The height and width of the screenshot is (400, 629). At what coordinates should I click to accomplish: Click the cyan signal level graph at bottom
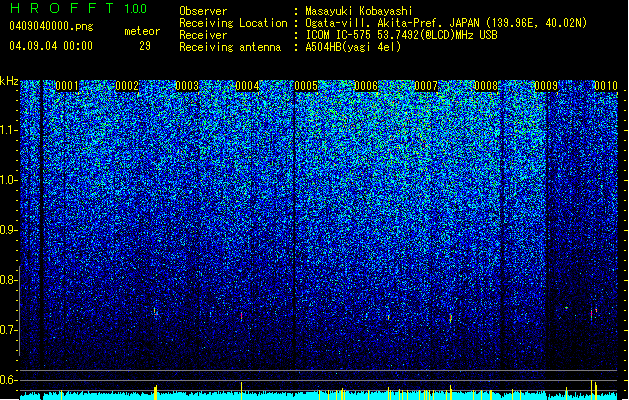tap(319, 396)
